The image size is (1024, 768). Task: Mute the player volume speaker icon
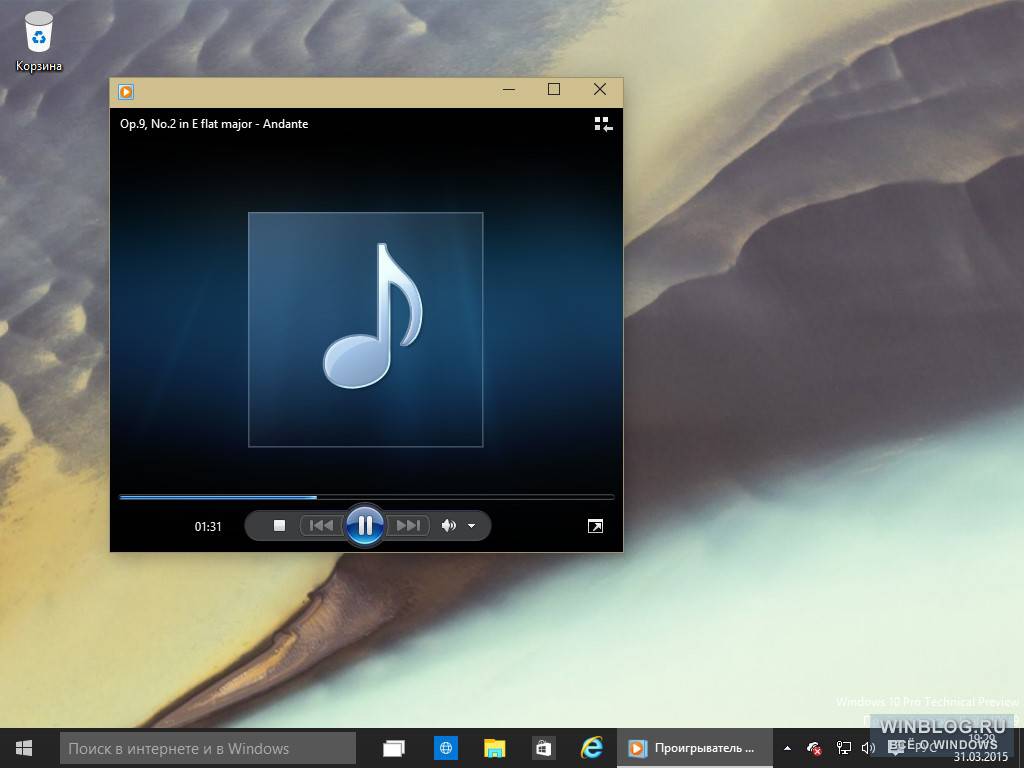pos(449,526)
